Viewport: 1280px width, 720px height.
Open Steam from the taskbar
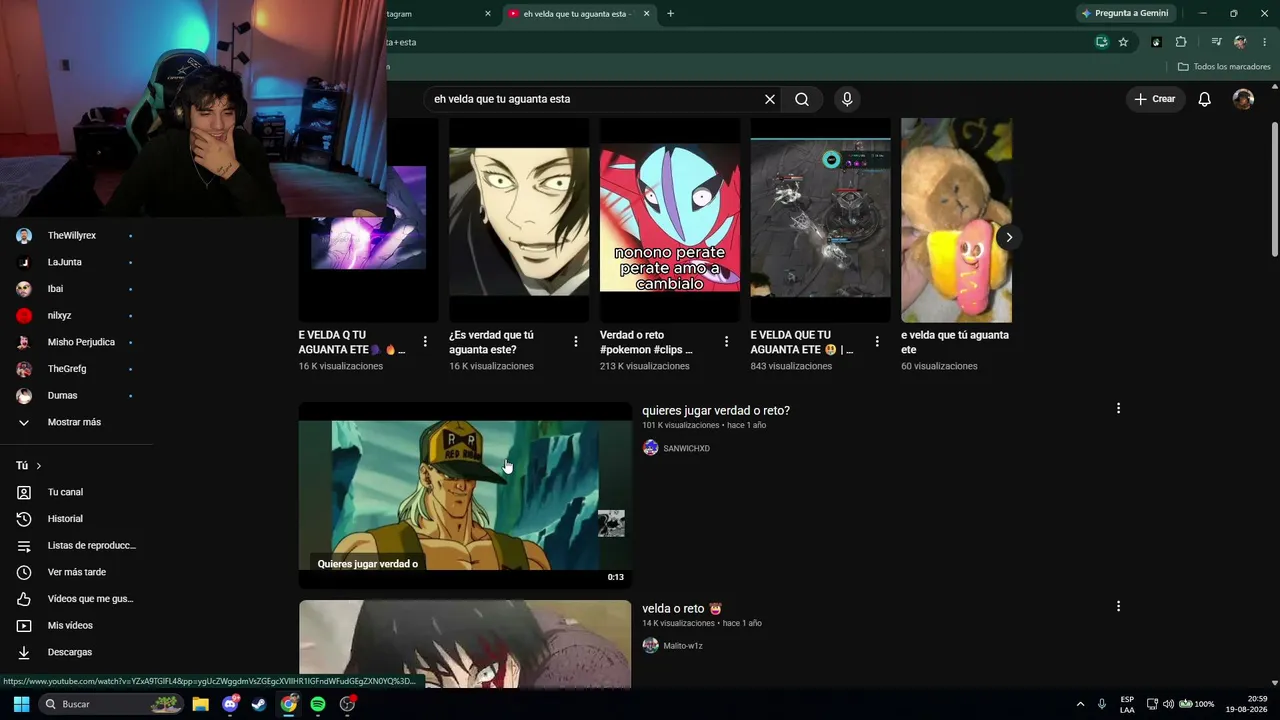point(258,704)
